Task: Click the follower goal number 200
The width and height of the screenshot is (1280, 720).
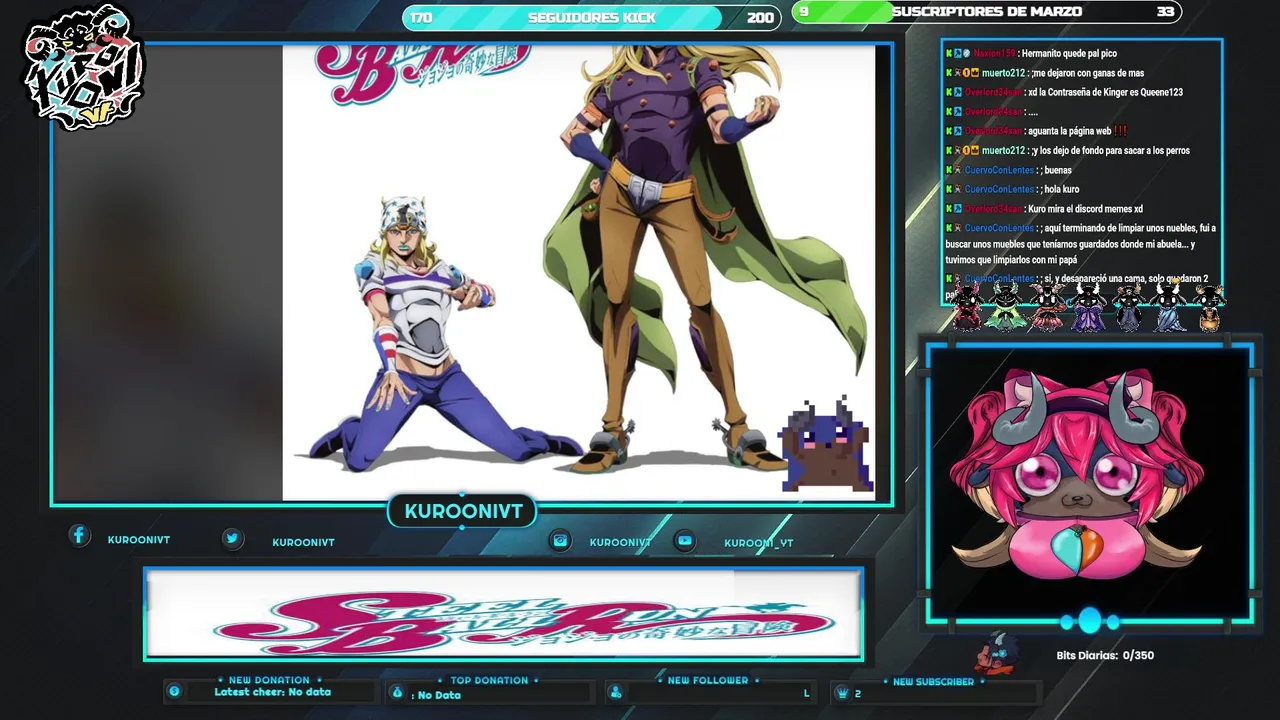Action: click(x=760, y=18)
